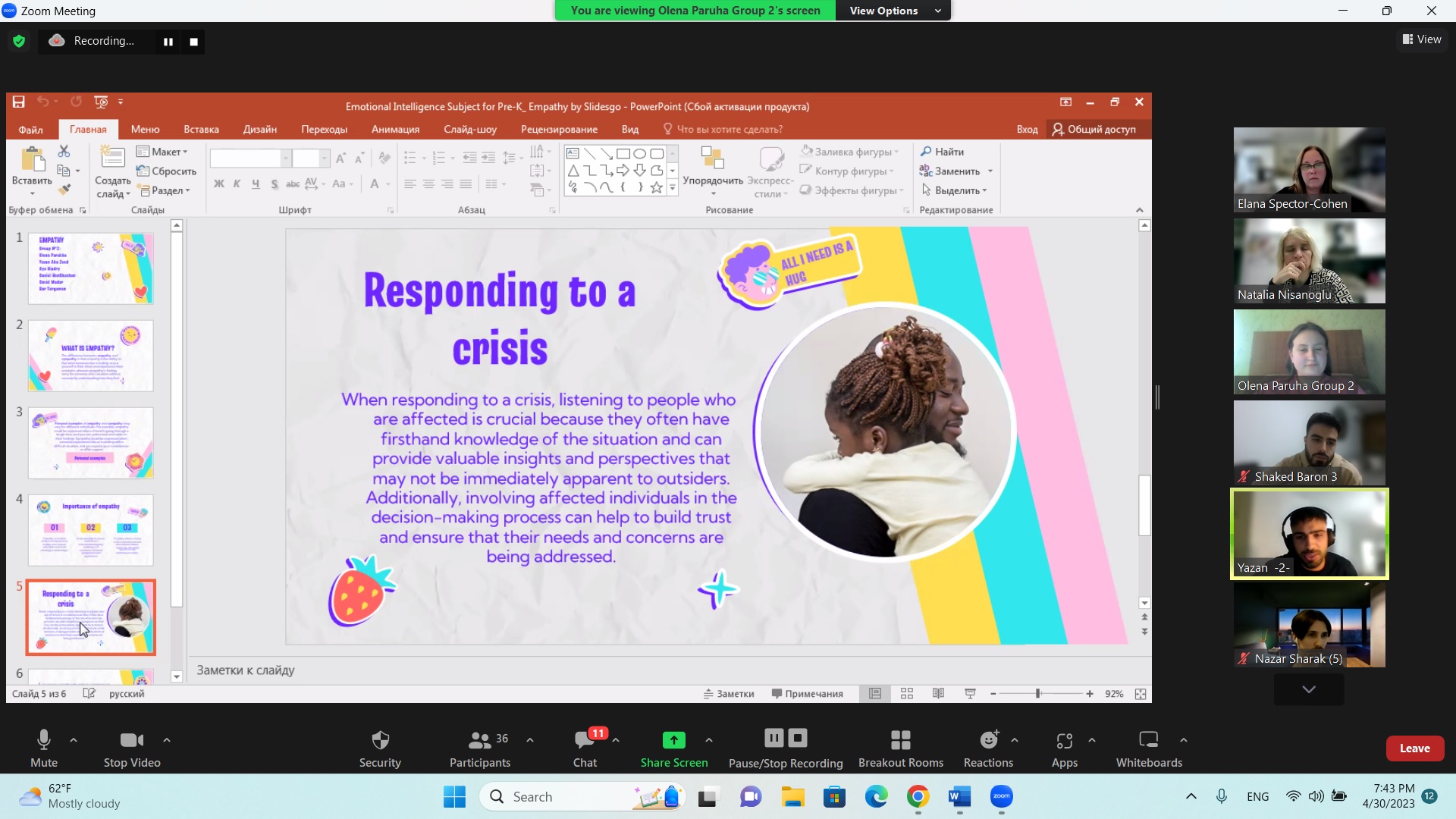Toggle Stop Video camera button
The image size is (1456, 819).
(132, 748)
